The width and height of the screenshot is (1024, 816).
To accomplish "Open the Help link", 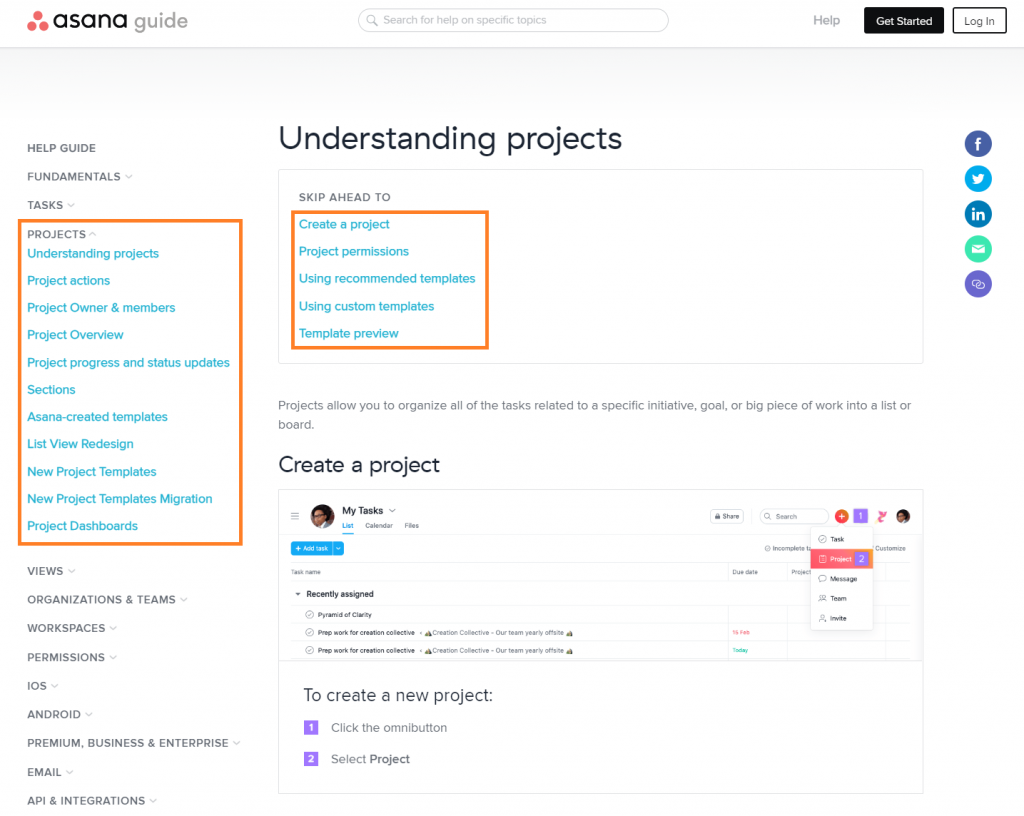I will coord(826,20).
